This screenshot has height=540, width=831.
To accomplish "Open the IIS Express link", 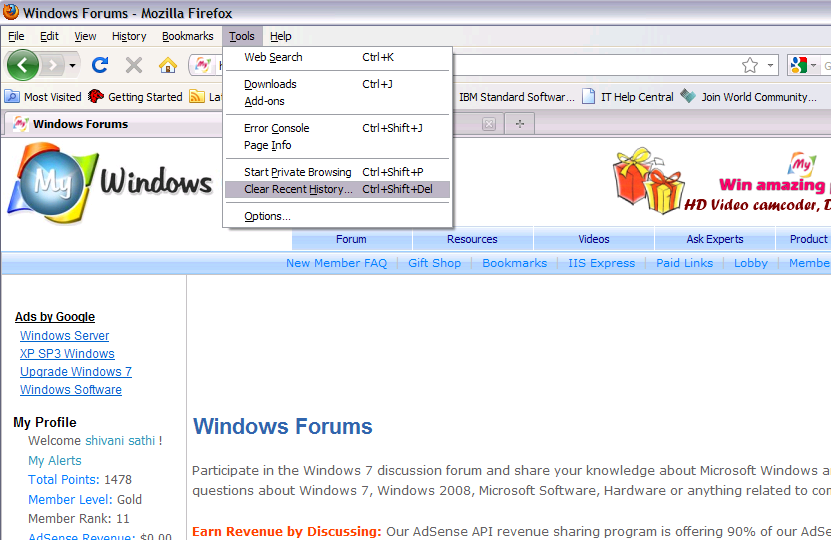I will [x=602, y=263].
